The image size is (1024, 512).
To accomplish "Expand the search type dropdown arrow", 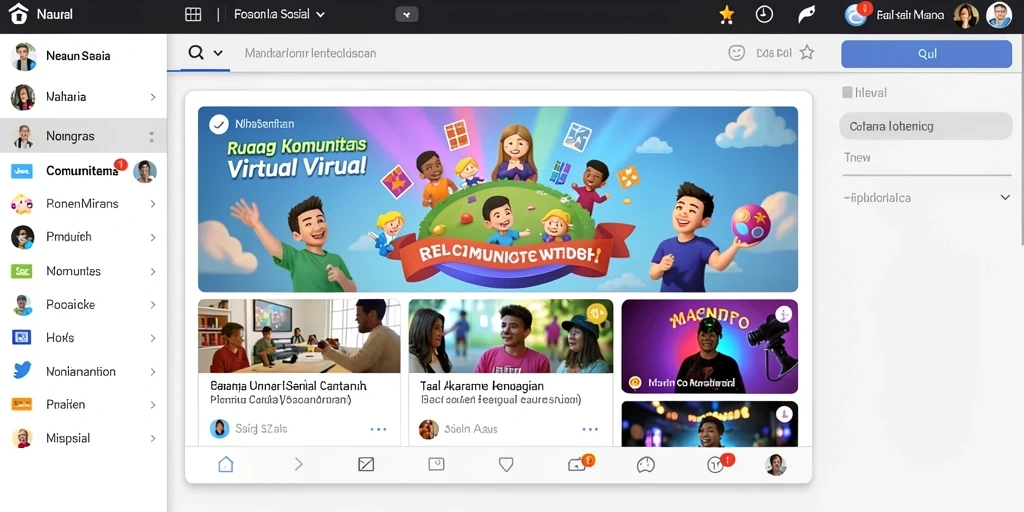I will pyautogui.click(x=218, y=54).
